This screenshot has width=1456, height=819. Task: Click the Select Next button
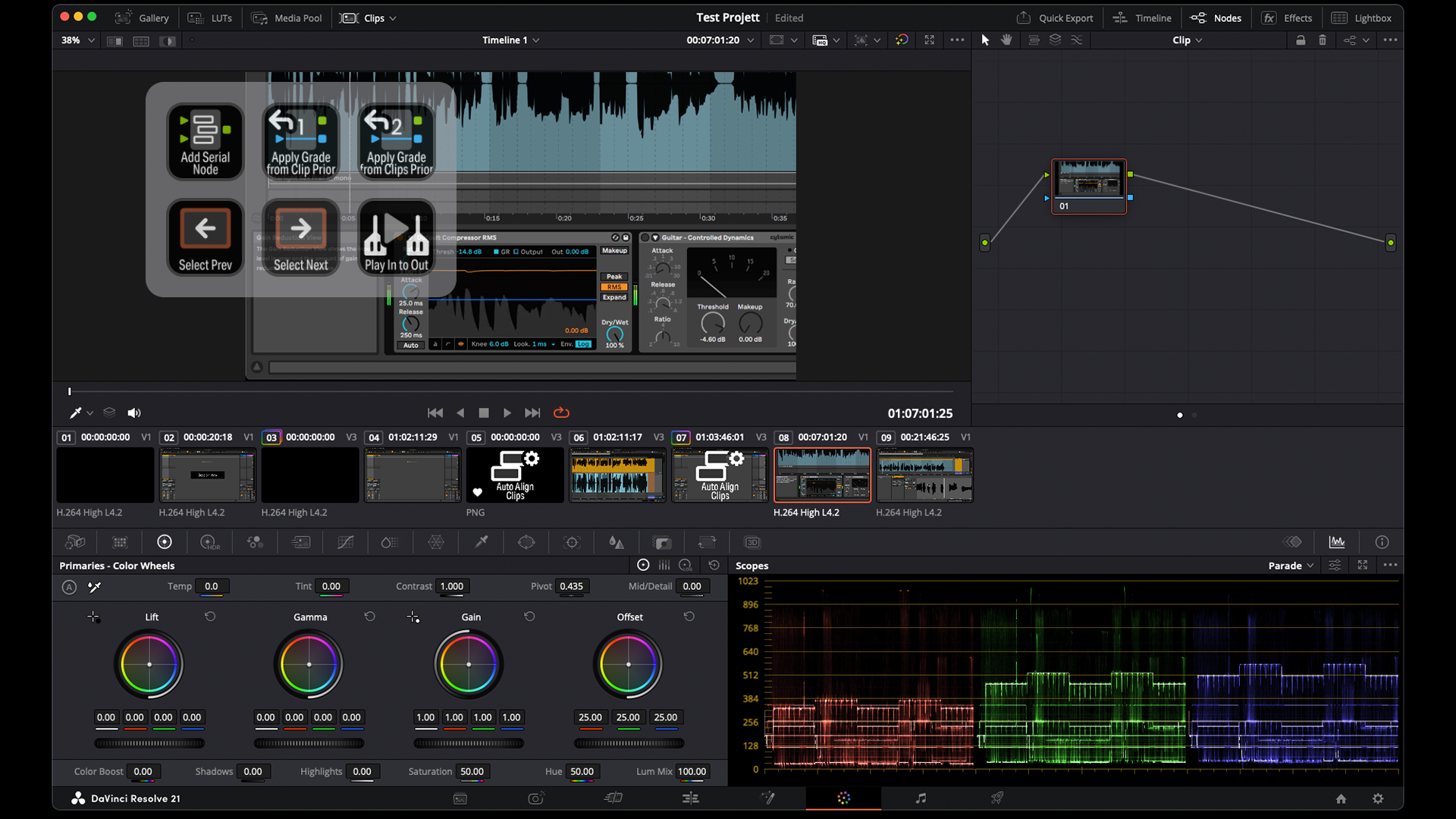click(x=301, y=237)
